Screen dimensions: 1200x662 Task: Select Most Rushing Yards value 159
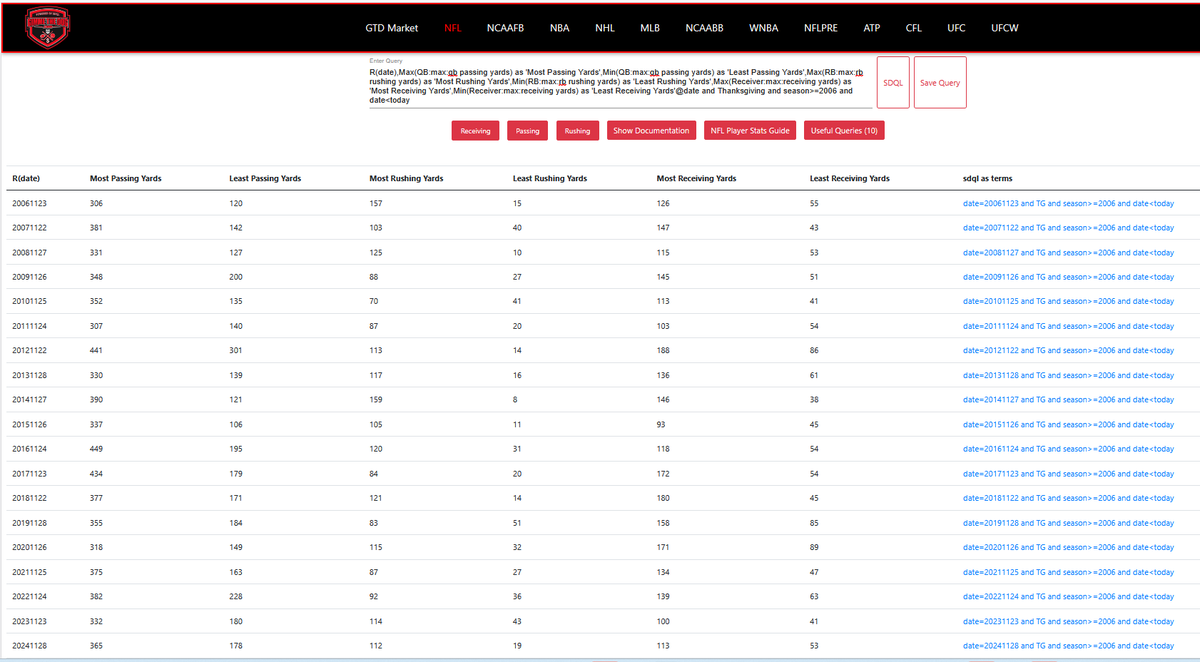pyautogui.click(x=377, y=400)
